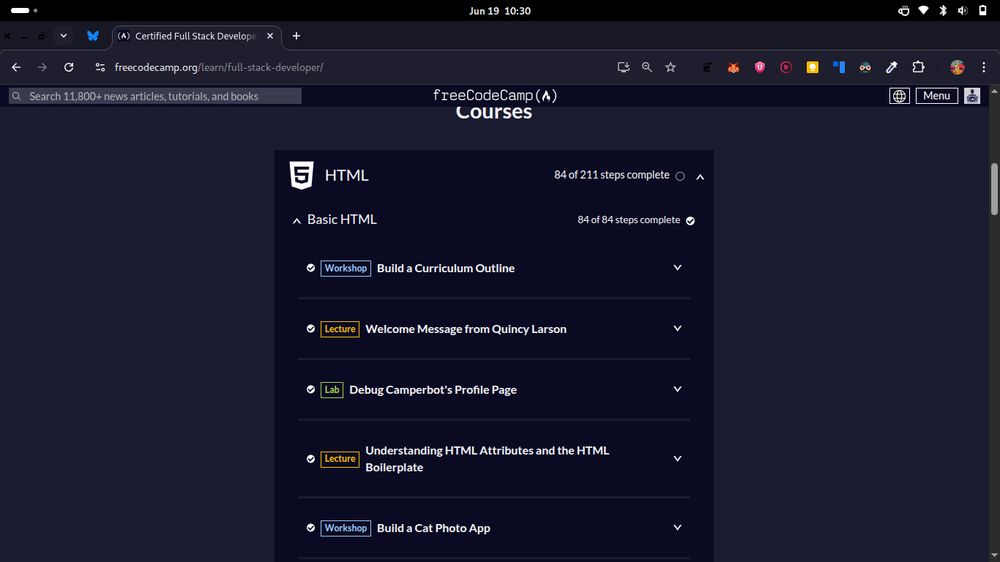Viewport: 1000px width, 562px height.
Task: Open the volume speaker tray icon
Action: tap(962, 10)
